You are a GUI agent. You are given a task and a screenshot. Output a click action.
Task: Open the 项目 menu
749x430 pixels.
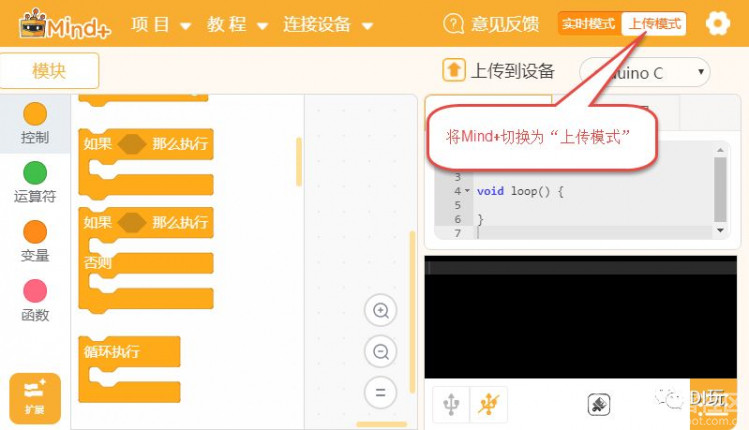(x=150, y=24)
